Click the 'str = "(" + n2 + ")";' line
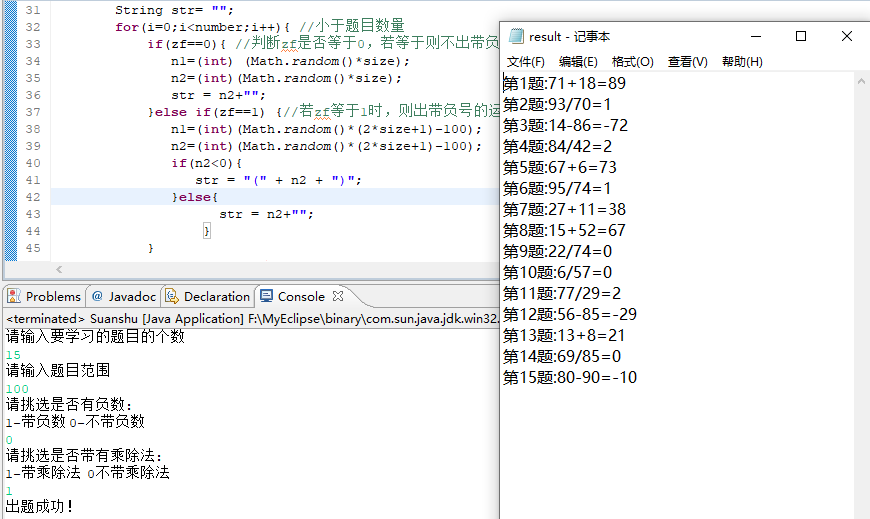The image size is (870, 519). [278, 180]
